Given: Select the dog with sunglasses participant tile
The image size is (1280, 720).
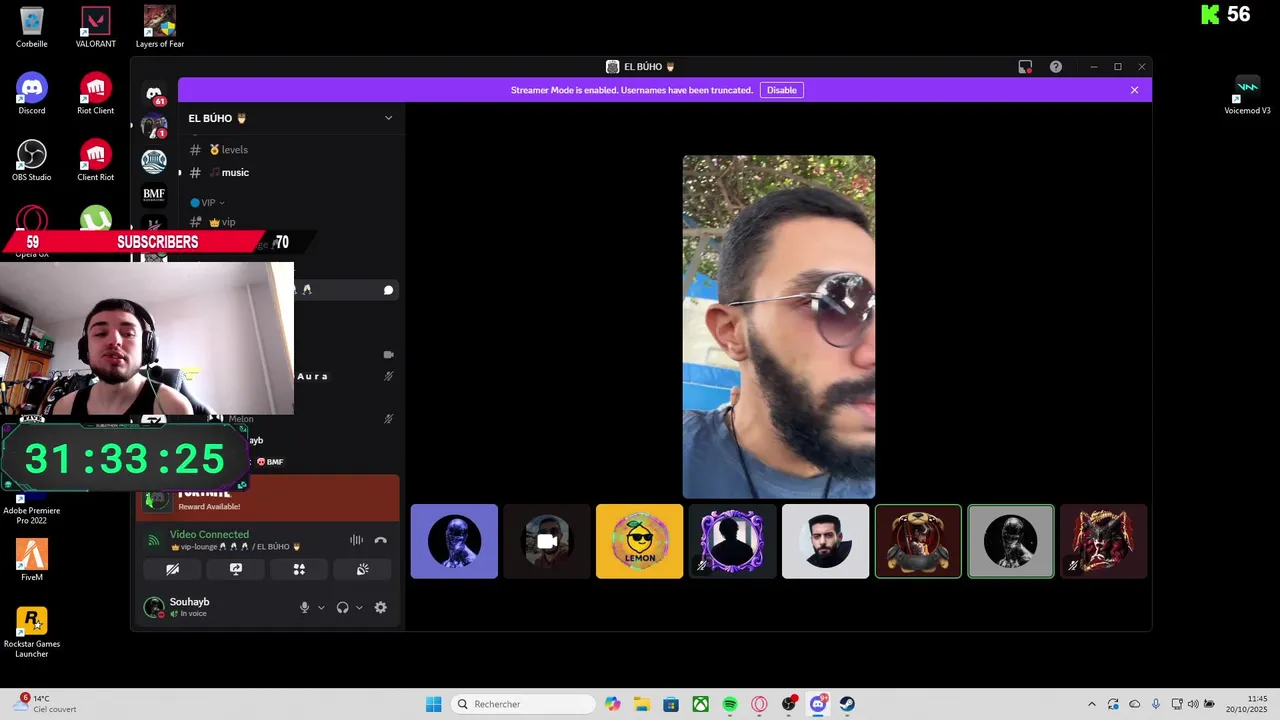Looking at the screenshot, I should point(918,541).
